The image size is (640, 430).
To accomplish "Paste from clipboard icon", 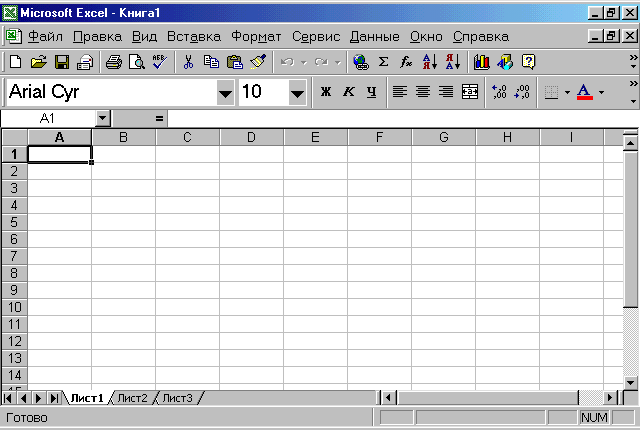I will pos(235,62).
